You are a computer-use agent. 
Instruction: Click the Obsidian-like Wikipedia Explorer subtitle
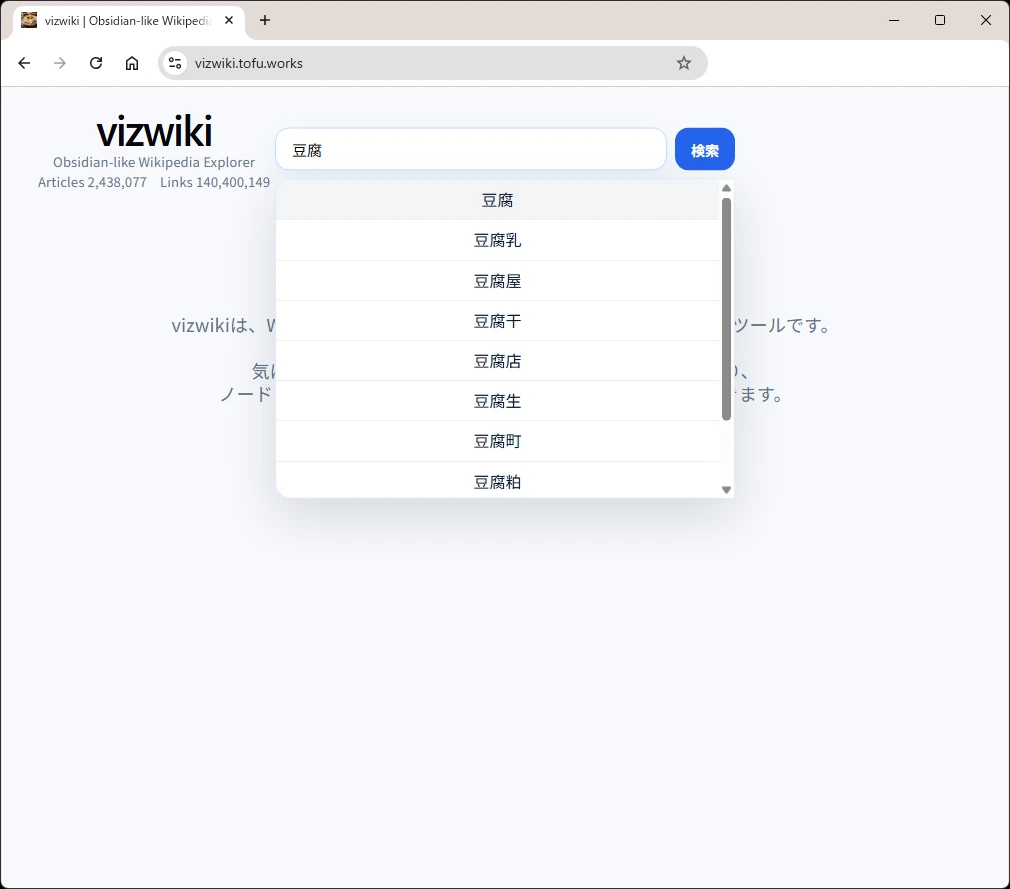pyautogui.click(x=154, y=162)
